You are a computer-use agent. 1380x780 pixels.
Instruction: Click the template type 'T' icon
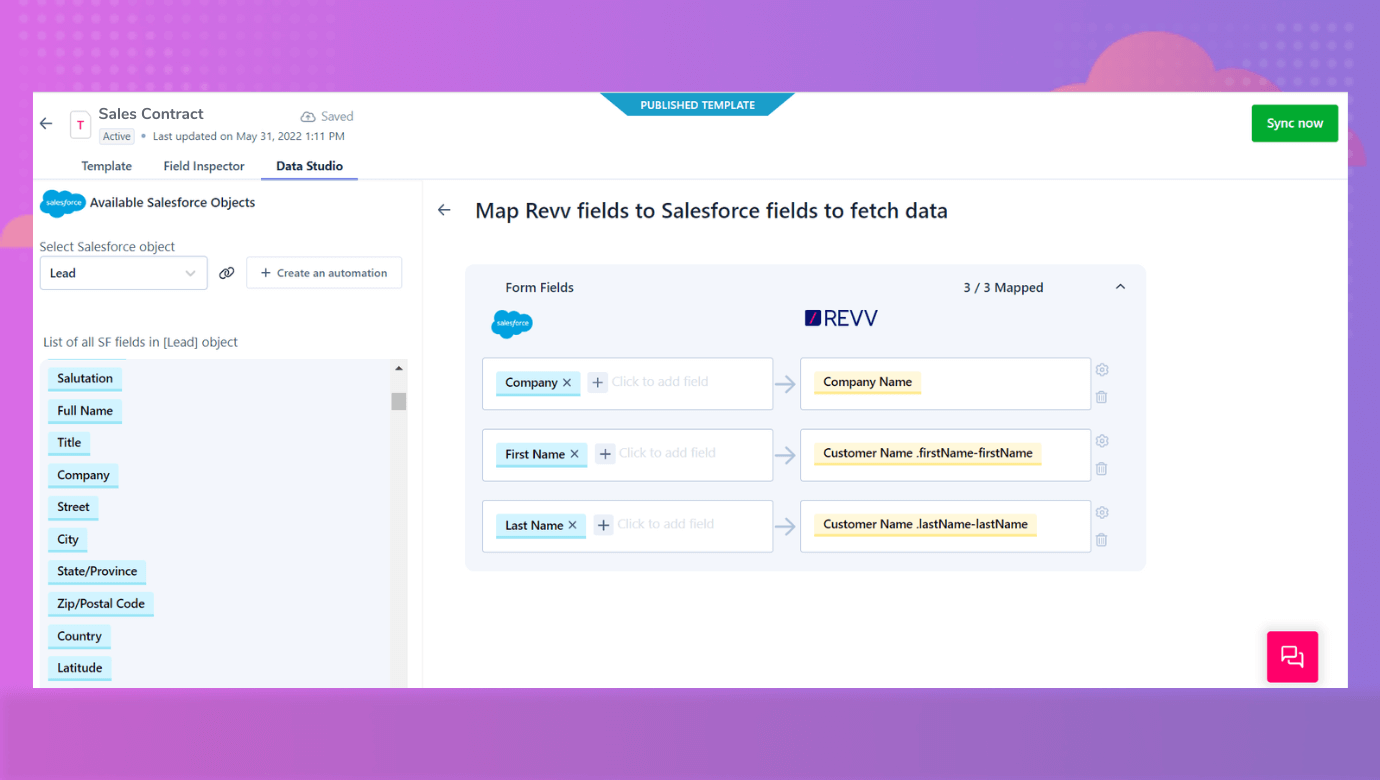pos(80,125)
